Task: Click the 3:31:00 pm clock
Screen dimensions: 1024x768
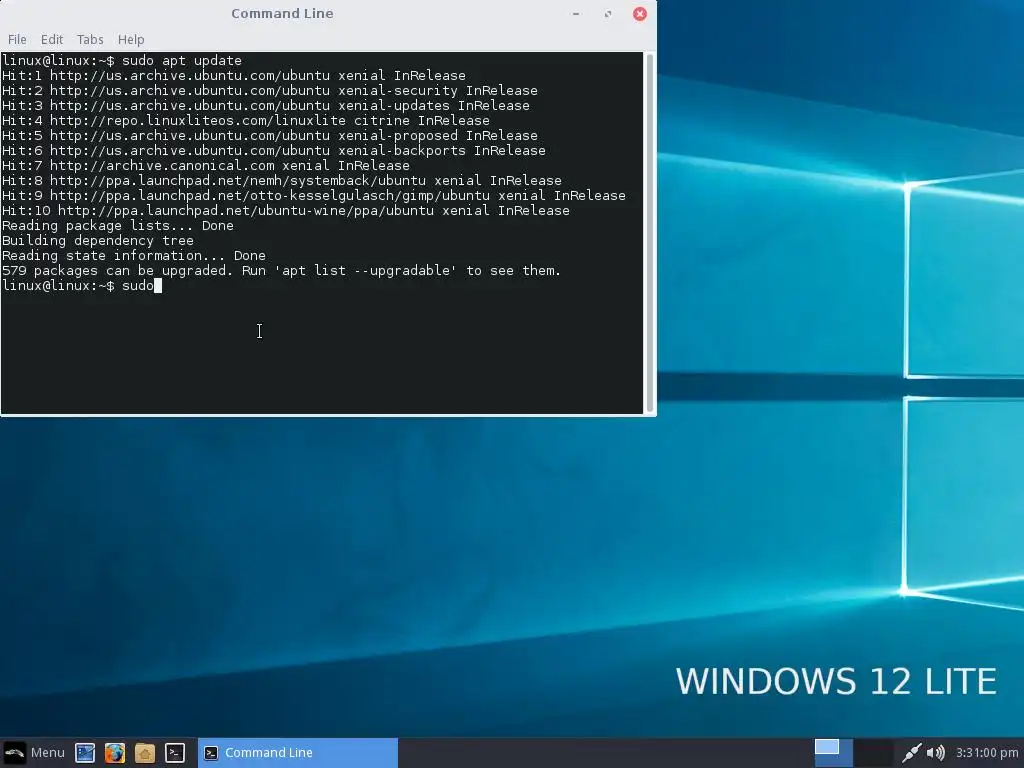Action: pyautogui.click(x=987, y=752)
